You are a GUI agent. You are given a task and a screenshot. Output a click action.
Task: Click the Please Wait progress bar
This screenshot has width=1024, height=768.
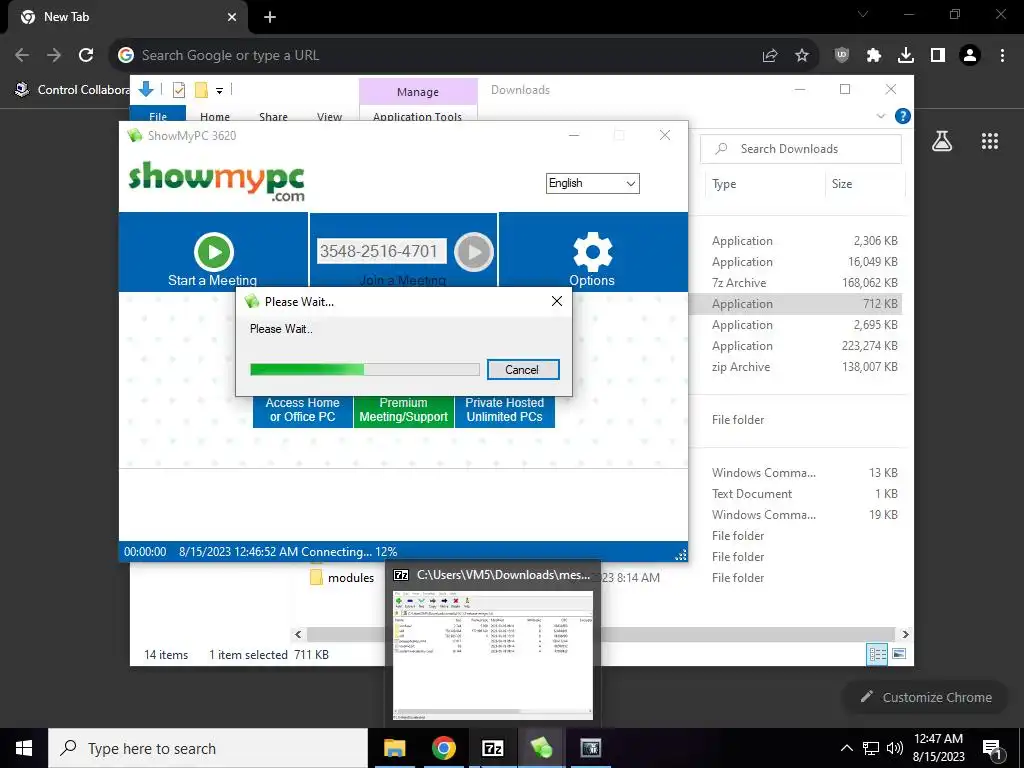point(364,370)
